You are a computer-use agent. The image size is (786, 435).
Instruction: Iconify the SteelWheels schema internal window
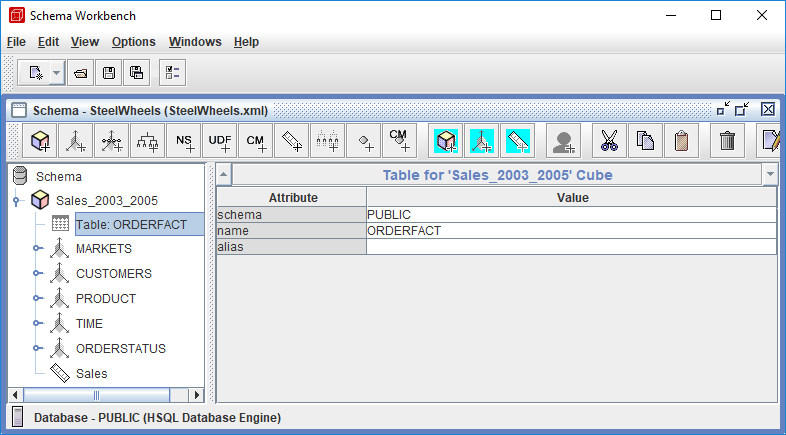click(723, 109)
